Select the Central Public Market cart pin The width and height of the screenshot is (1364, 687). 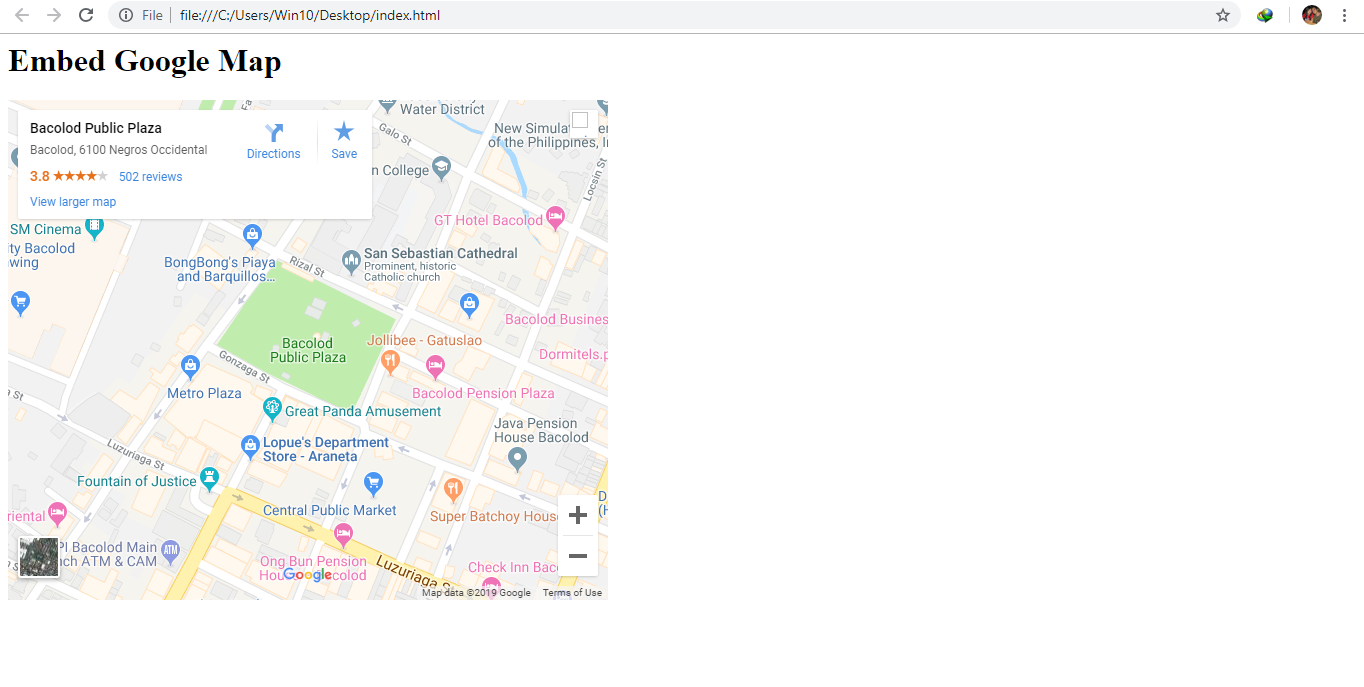tap(373, 484)
